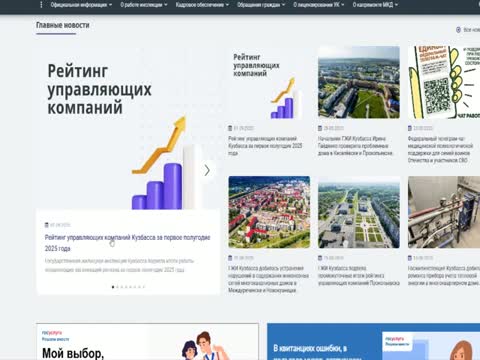Screen dimensions: 480x360
Task: Open the three-dot menu in the navigation bar
Action: point(41,5)
